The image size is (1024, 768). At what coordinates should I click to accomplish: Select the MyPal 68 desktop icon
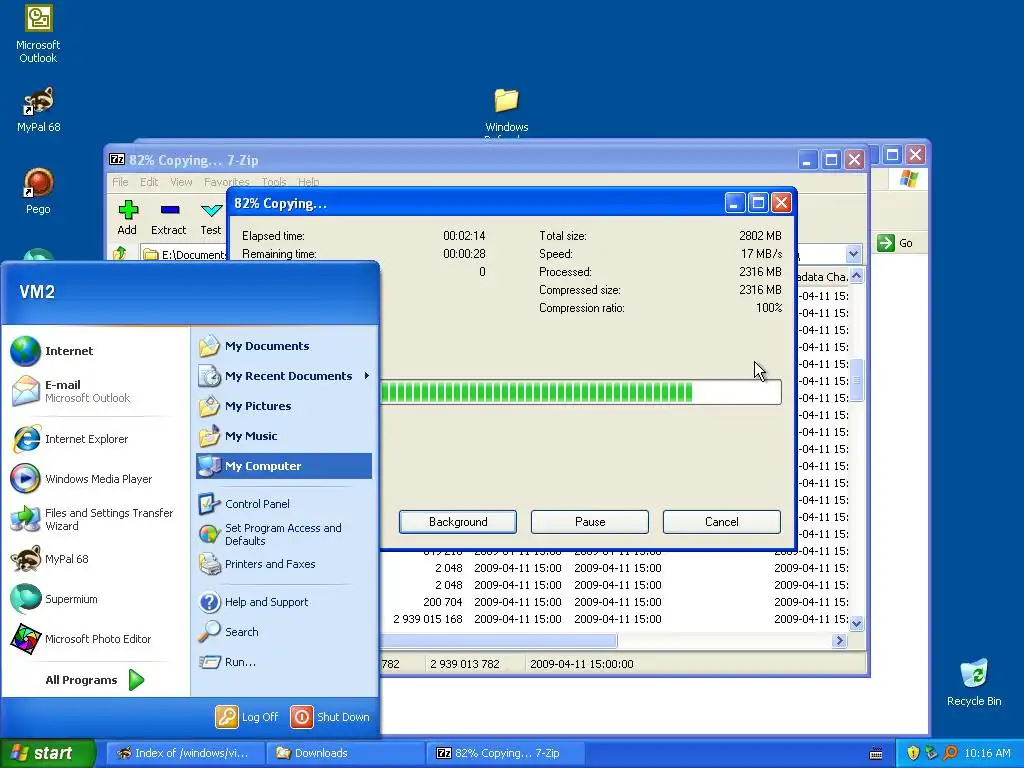pyautogui.click(x=38, y=110)
